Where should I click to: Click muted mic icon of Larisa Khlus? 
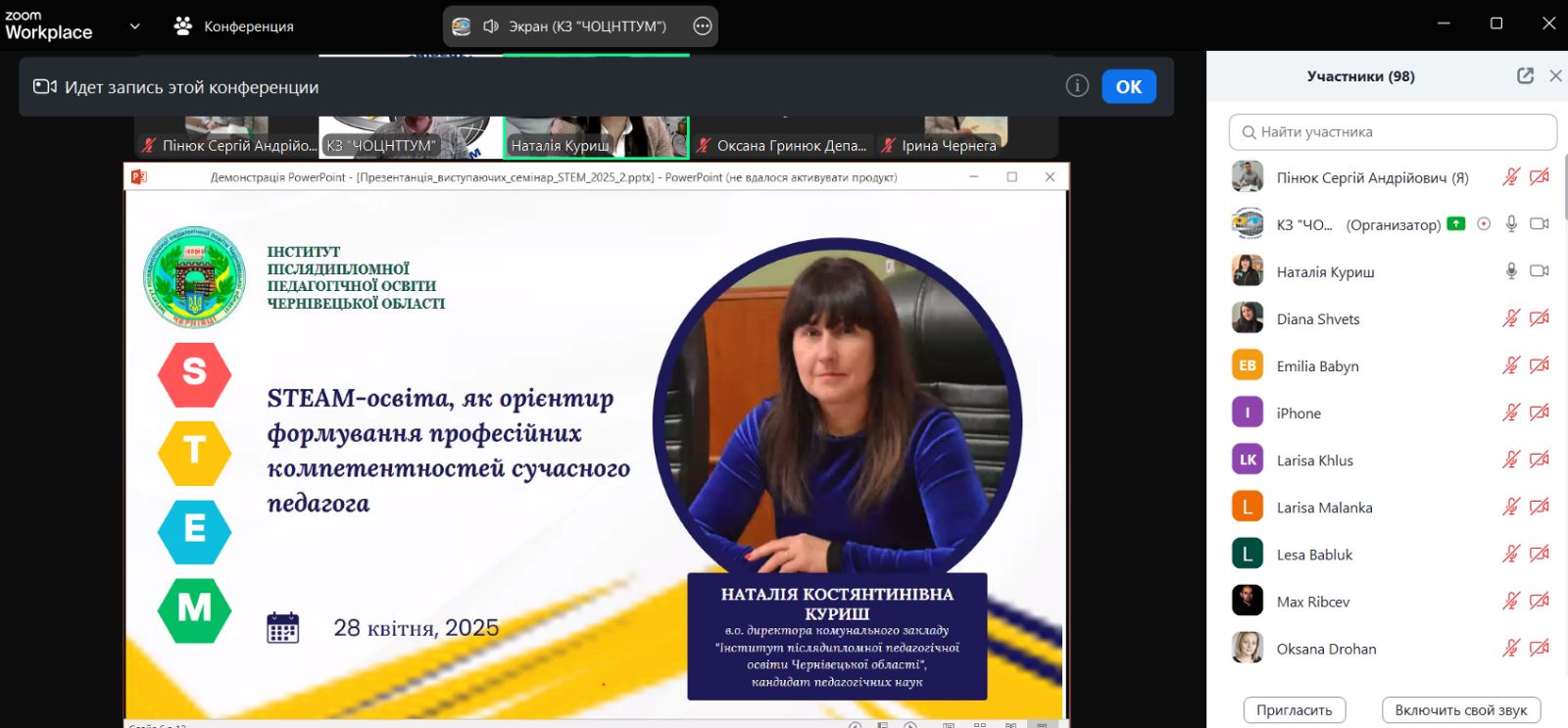(x=1511, y=460)
